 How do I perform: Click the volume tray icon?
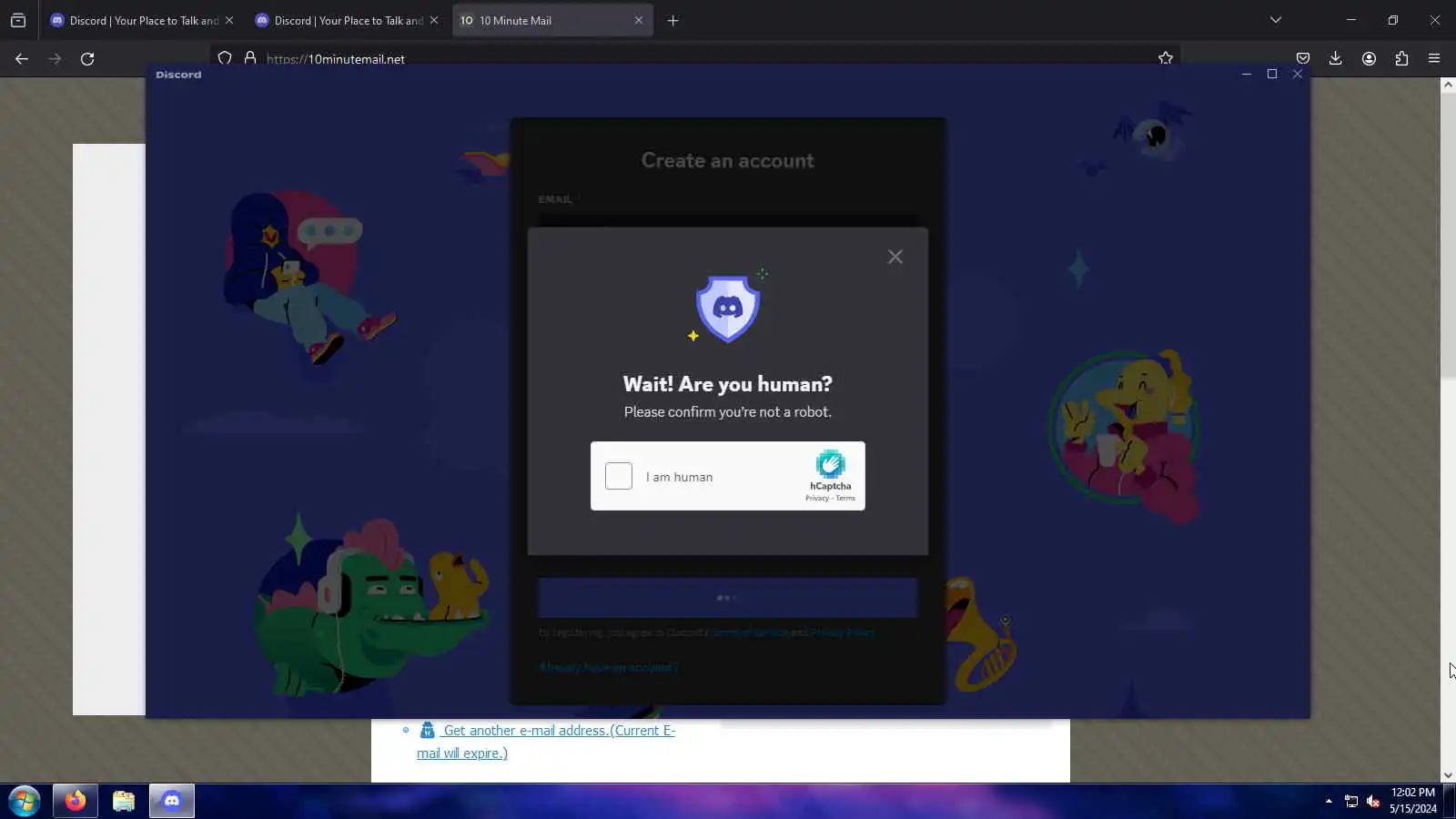pyautogui.click(x=1373, y=801)
